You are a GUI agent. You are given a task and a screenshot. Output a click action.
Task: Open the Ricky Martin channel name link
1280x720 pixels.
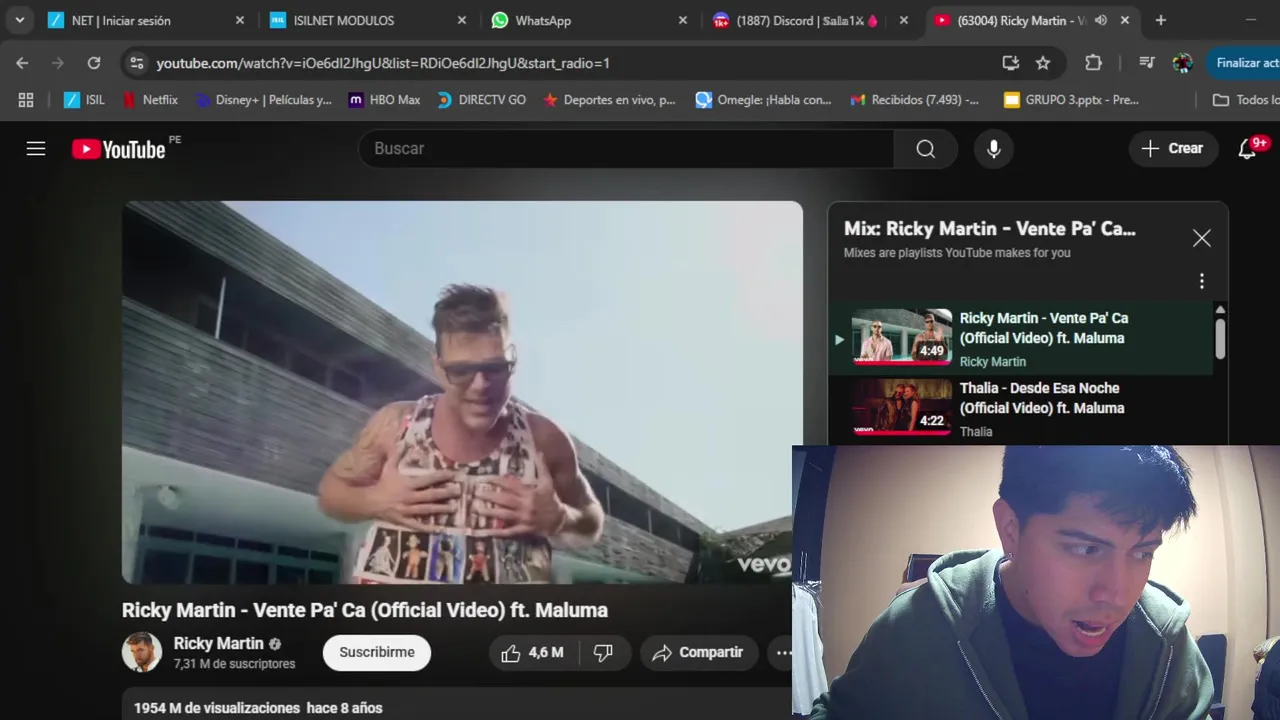(x=219, y=644)
